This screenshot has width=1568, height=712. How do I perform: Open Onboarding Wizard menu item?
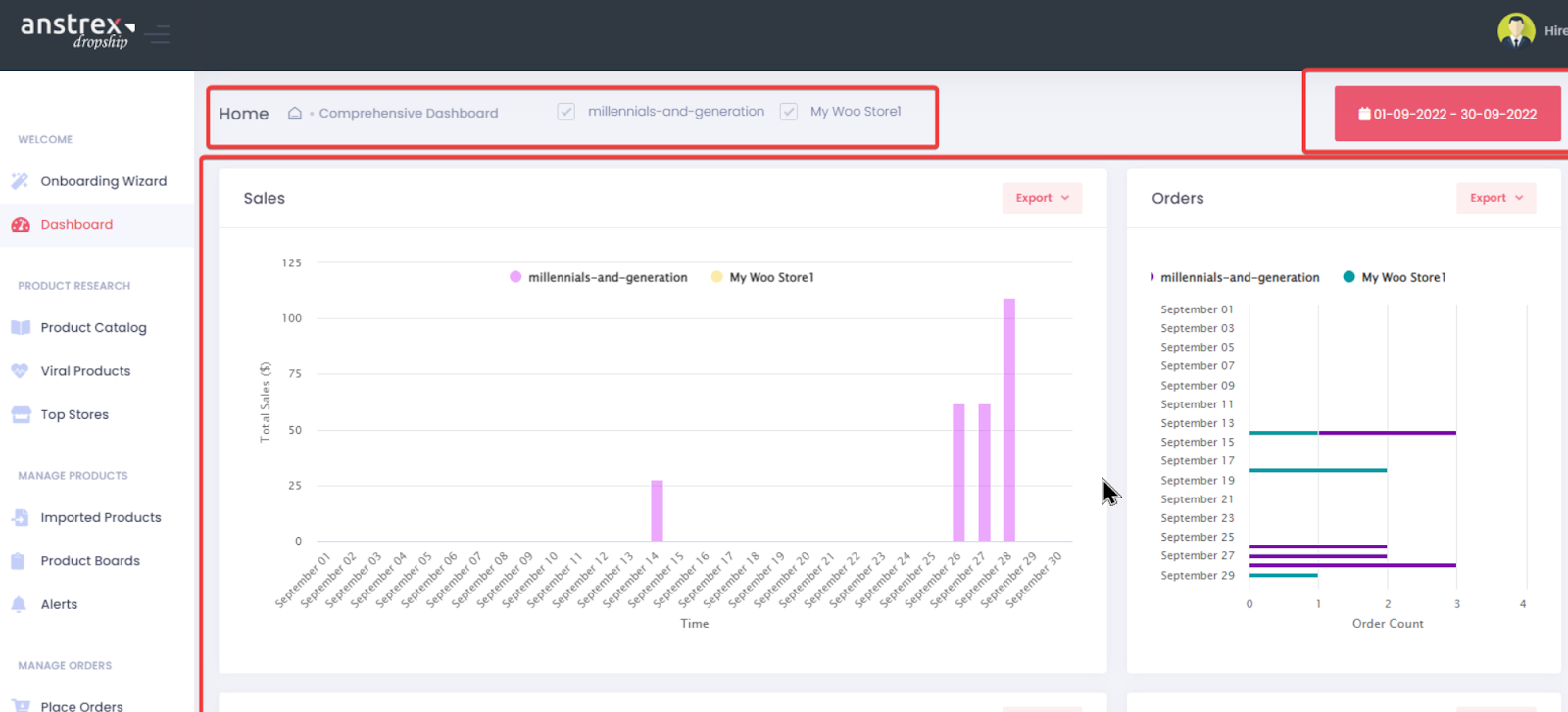point(104,181)
